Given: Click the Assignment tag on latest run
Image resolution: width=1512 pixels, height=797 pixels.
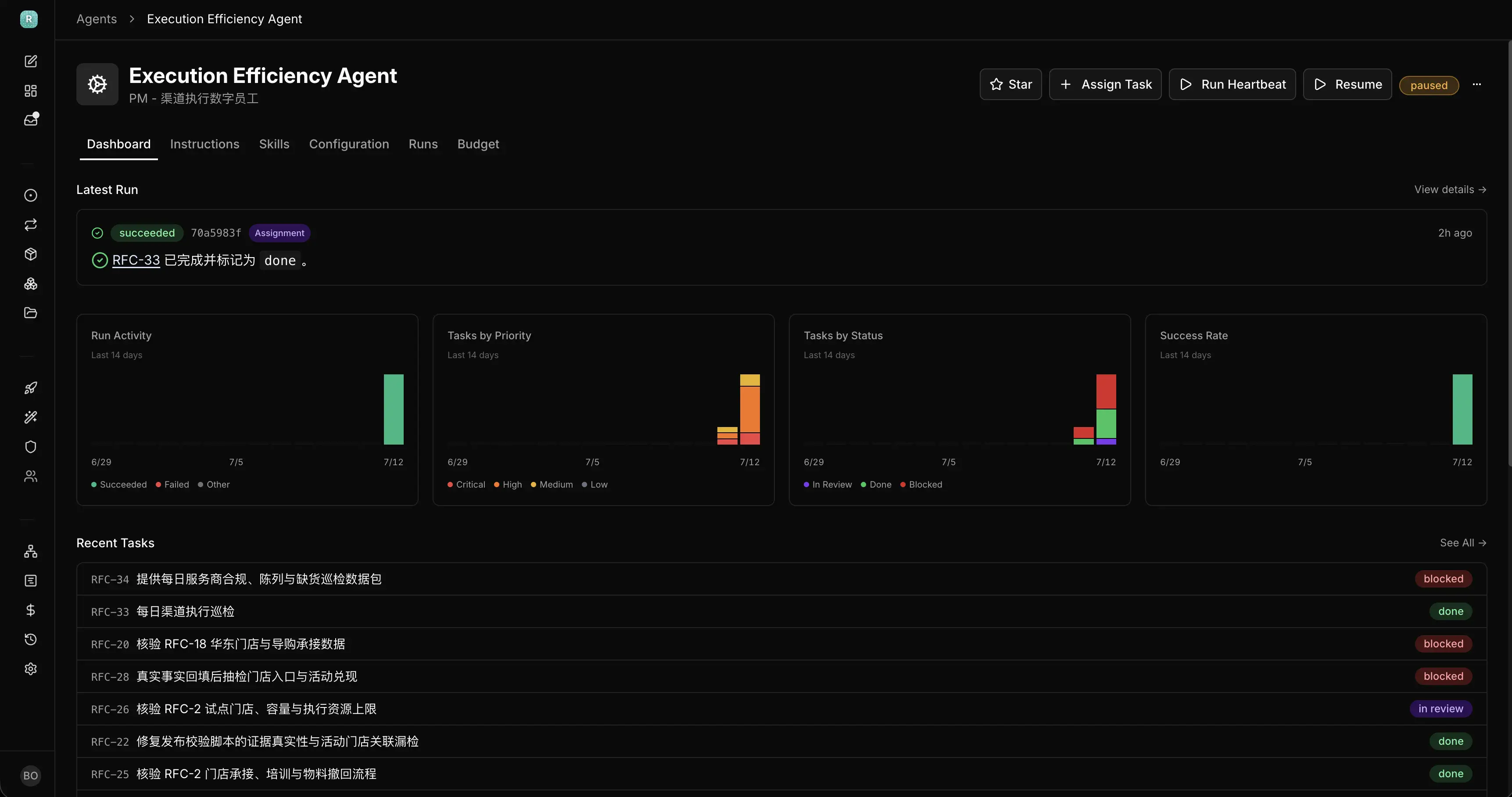Looking at the screenshot, I should (x=279, y=233).
